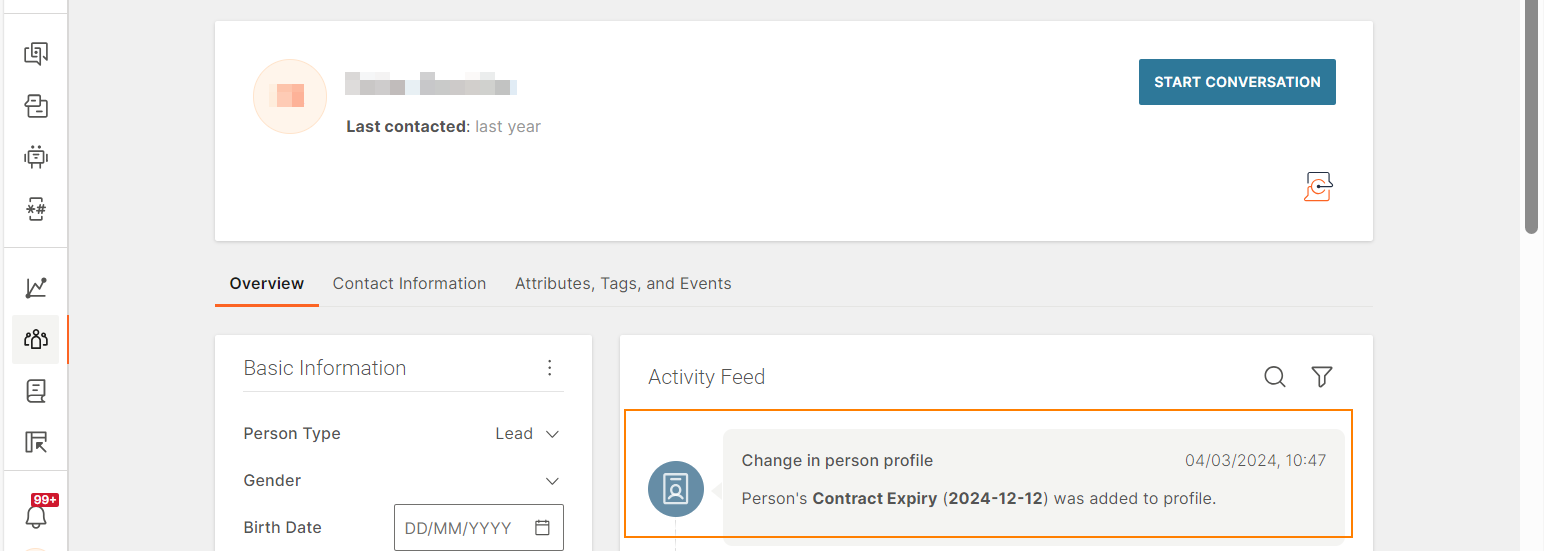Search the Activity Feed with the magnifier icon
This screenshot has height=551, width=1544.
(1275, 377)
